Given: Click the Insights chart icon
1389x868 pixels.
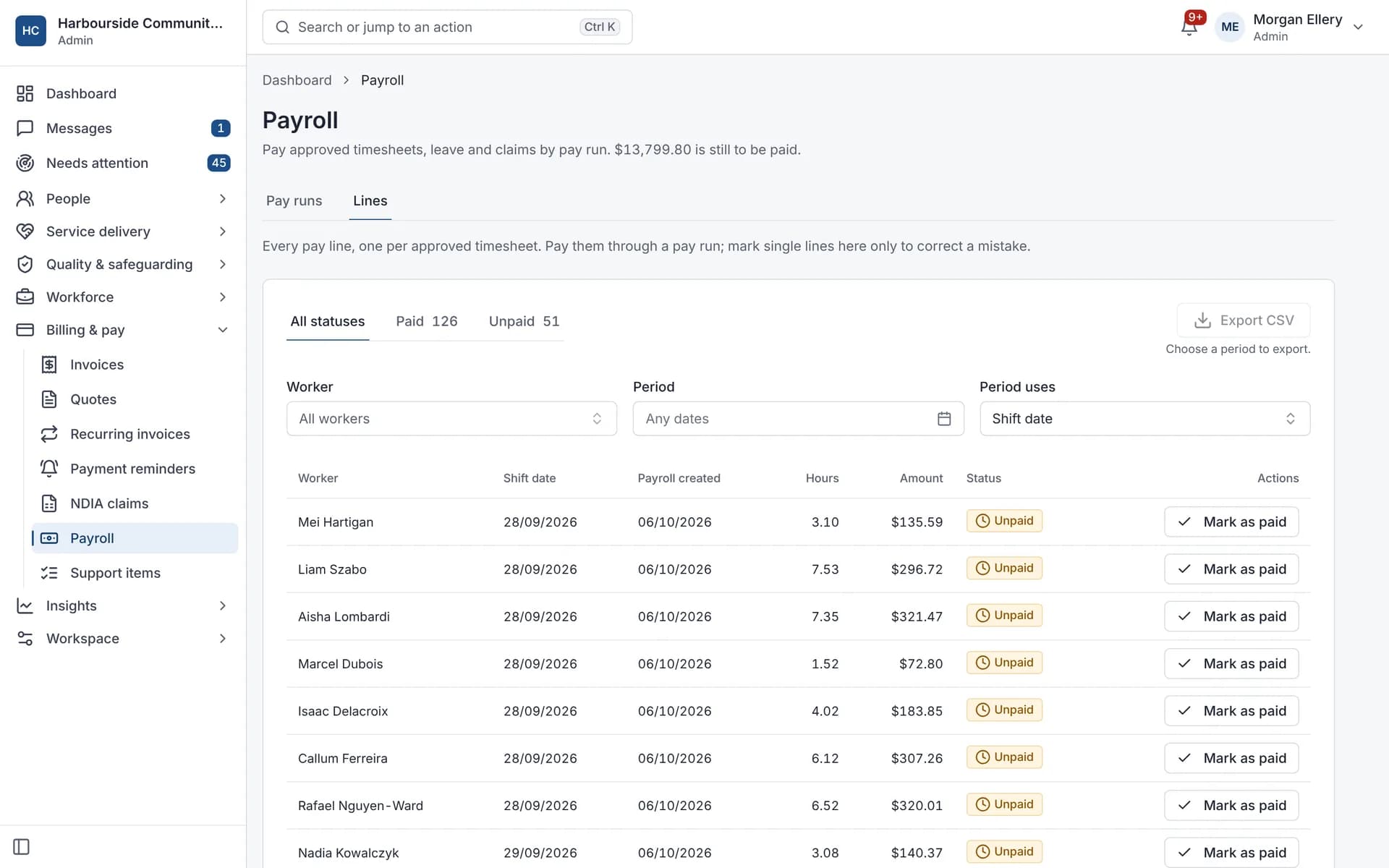Looking at the screenshot, I should 25,605.
